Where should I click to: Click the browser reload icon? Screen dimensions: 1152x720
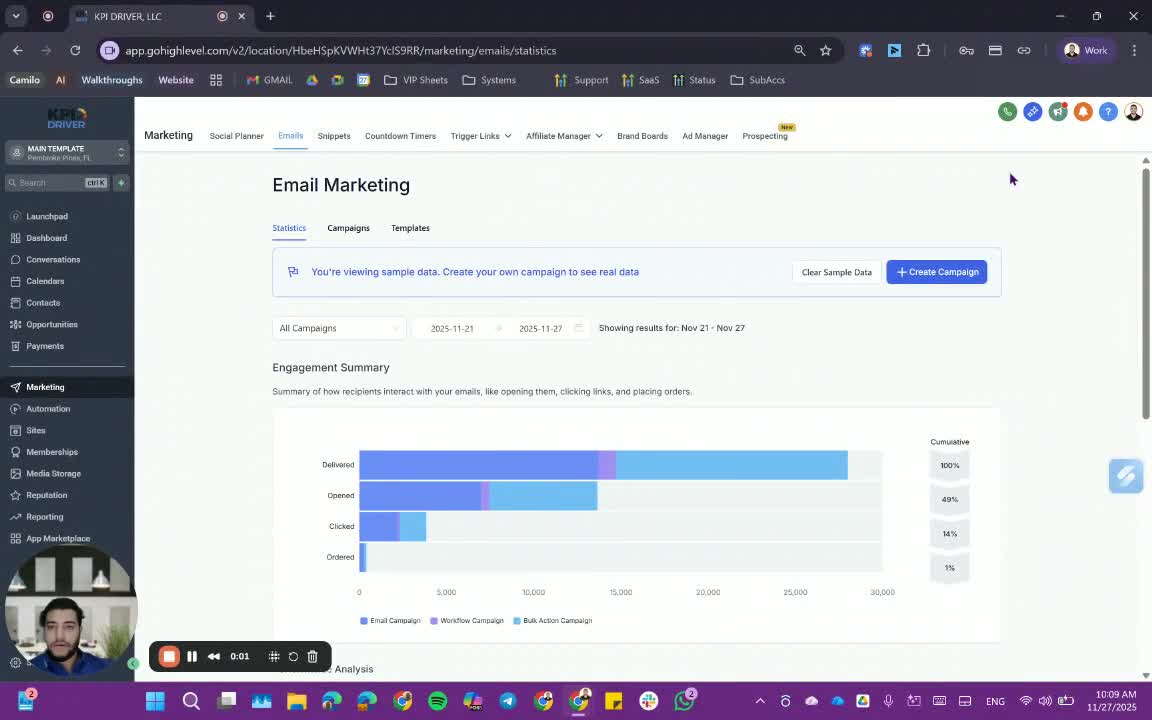(x=75, y=51)
